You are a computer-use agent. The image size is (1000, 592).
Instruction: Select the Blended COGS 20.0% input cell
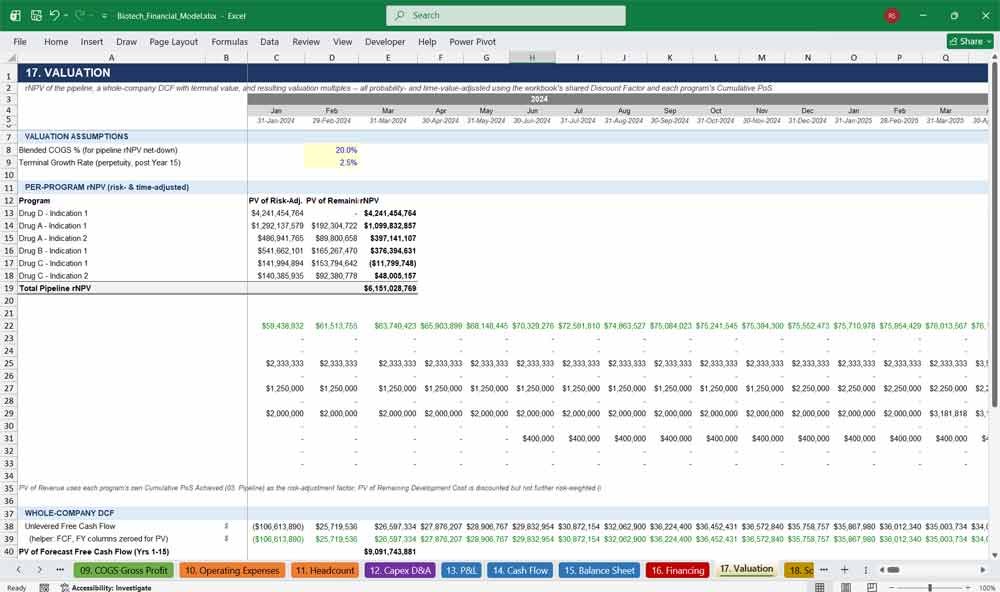click(x=332, y=150)
